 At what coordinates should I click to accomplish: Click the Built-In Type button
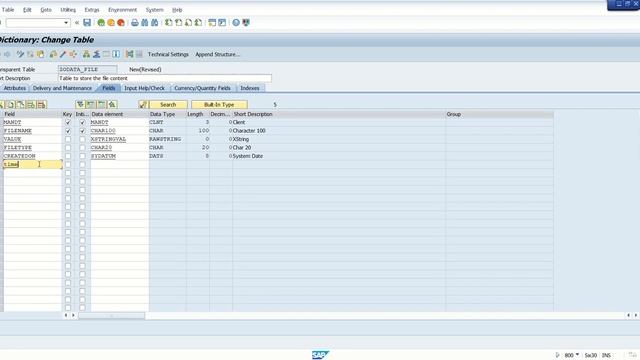point(219,105)
